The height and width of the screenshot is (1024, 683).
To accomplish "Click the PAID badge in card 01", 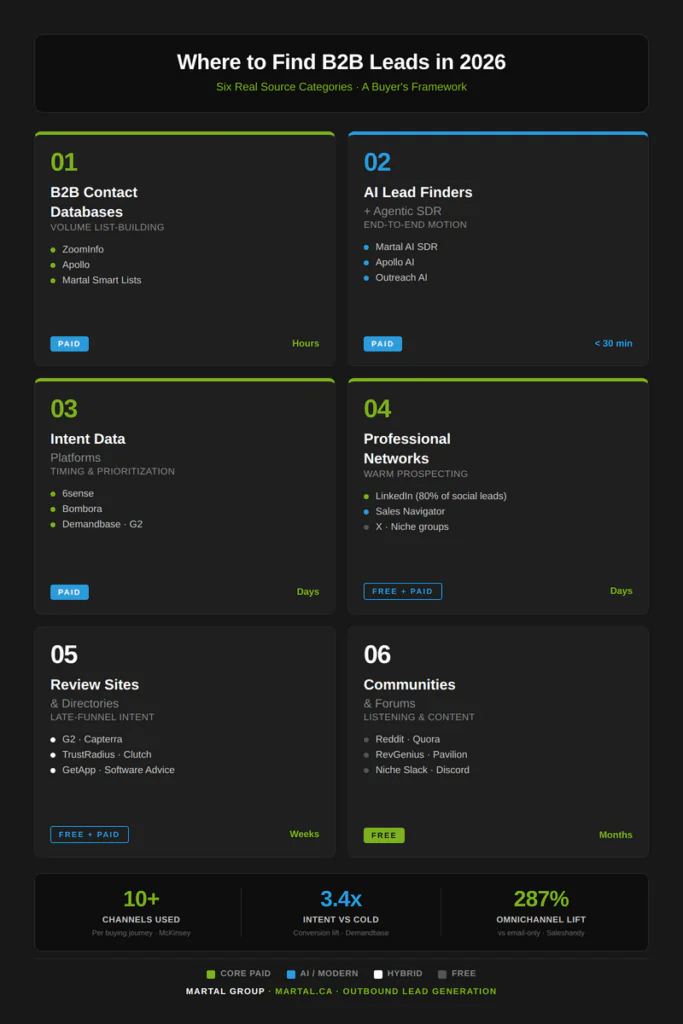I will [69, 344].
